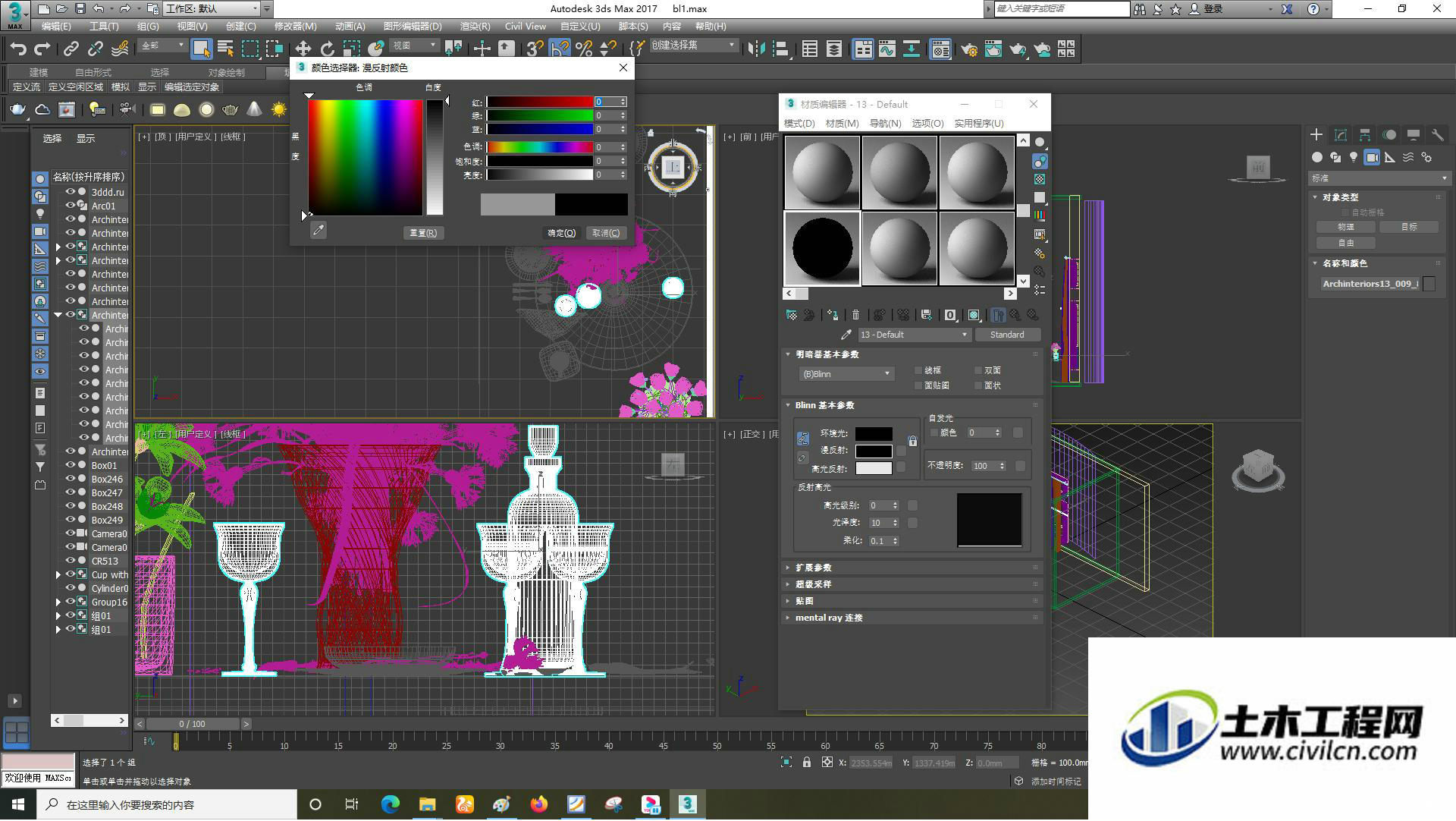
Task: Toggle visibility of CR513
Action: (x=71, y=561)
